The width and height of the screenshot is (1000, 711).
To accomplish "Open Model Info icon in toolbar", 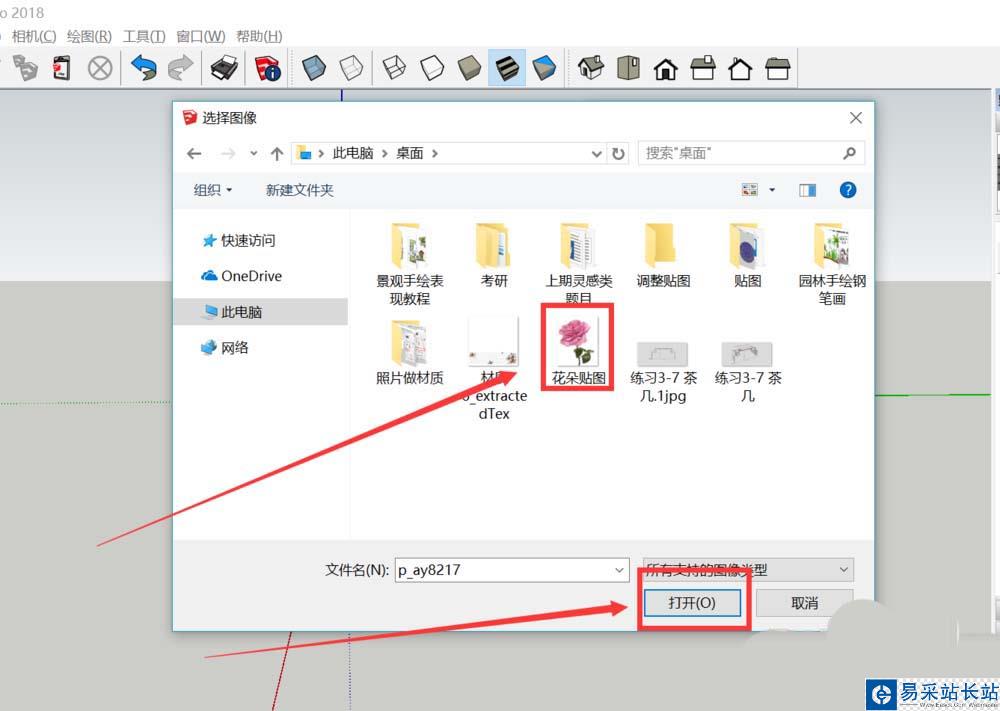I will 267,68.
